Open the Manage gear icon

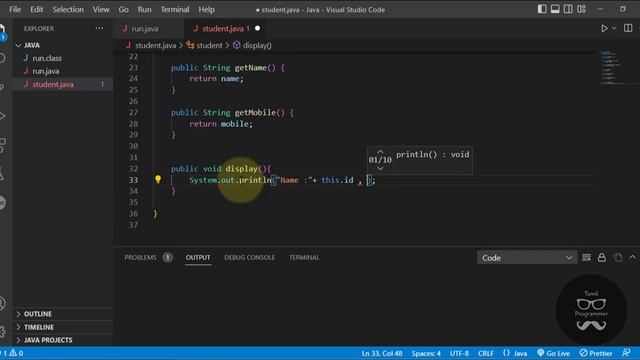2,331
